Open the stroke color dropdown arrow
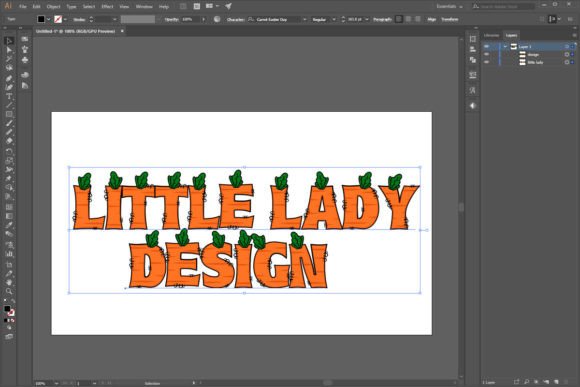580x387 pixels. (65, 19)
